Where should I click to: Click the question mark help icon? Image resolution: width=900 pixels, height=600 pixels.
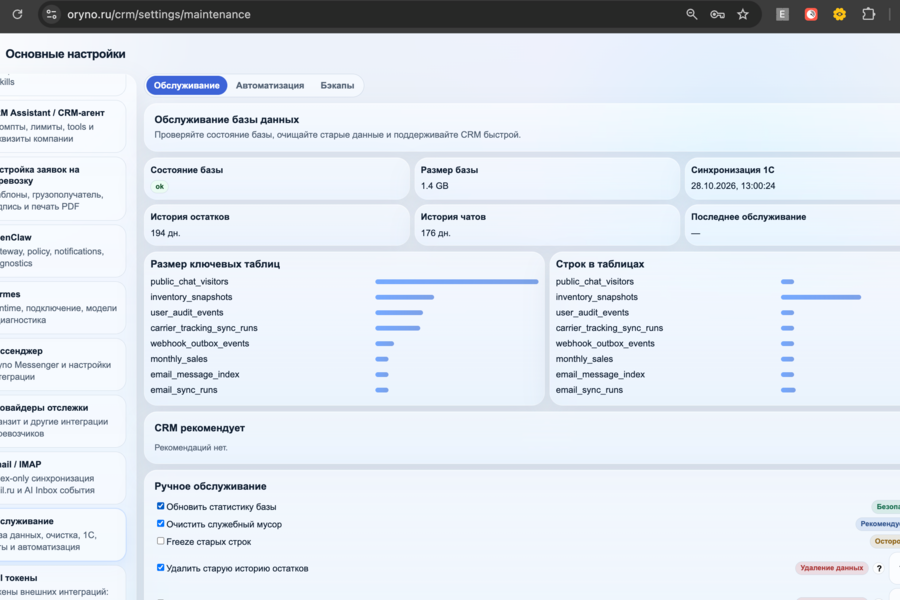click(x=879, y=568)
